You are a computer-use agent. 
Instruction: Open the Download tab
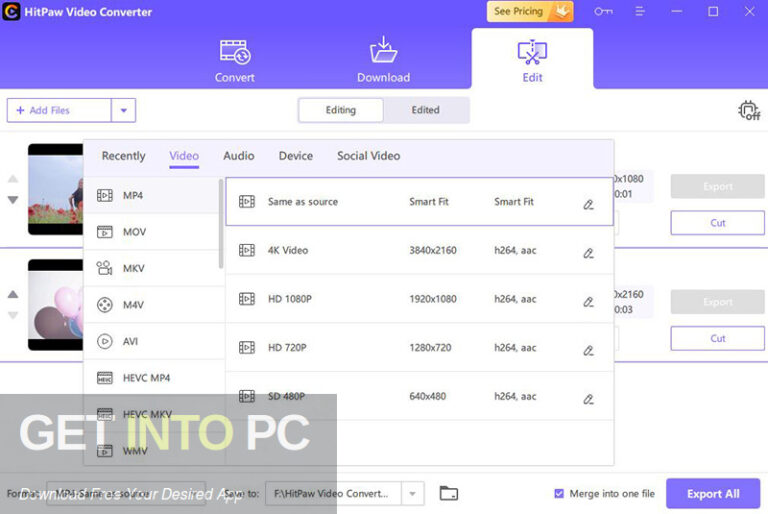point(384,61)
